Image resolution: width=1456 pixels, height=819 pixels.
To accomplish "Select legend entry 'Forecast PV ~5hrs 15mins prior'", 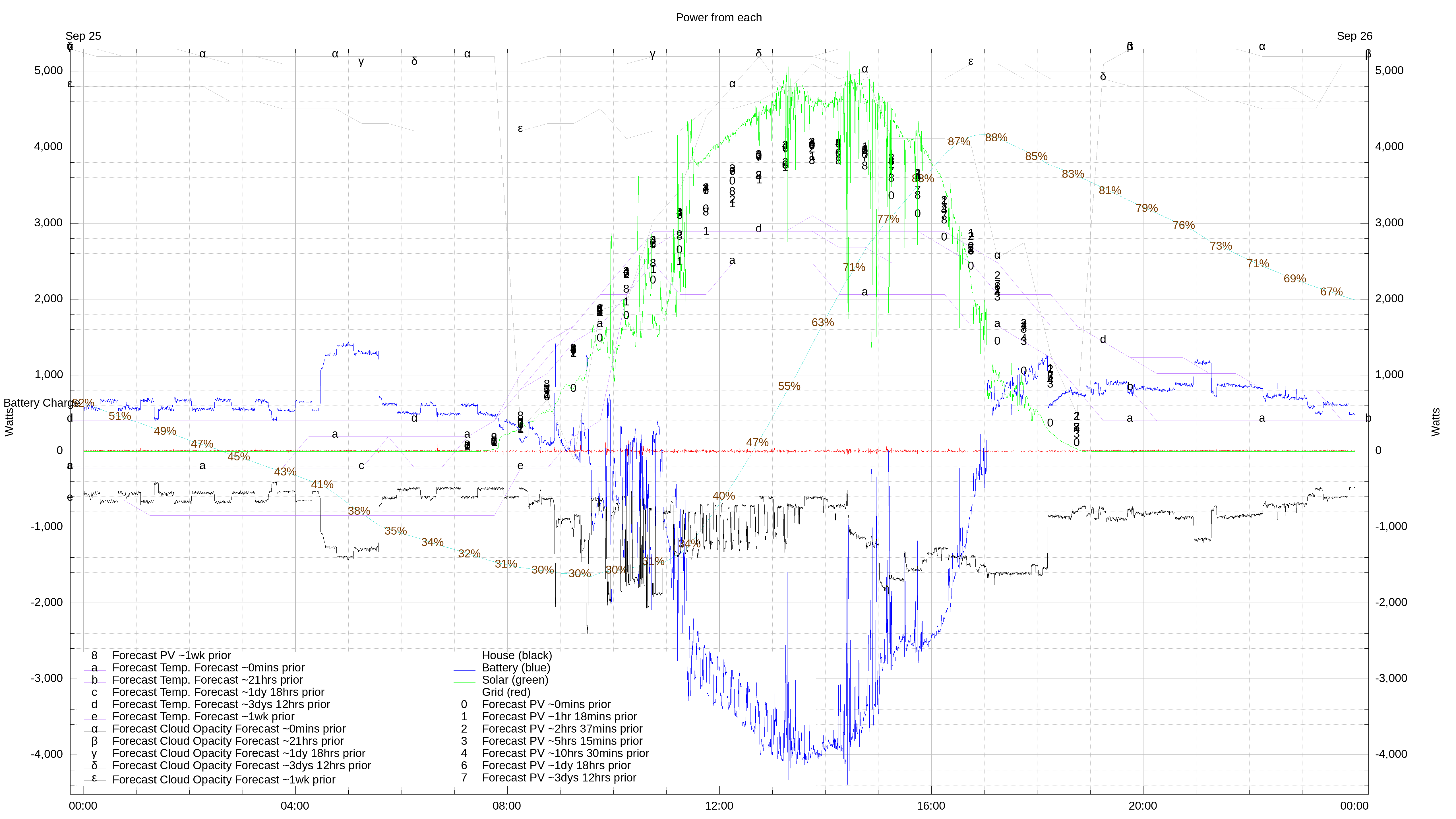I will coord(562,741).
